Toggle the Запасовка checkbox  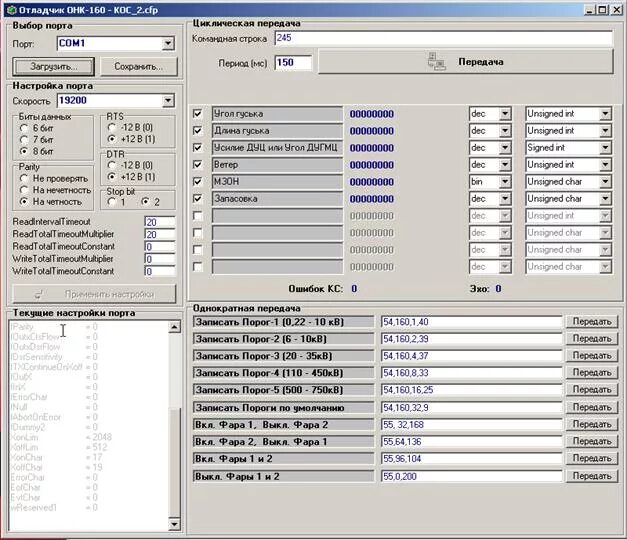tap(198, 198)
